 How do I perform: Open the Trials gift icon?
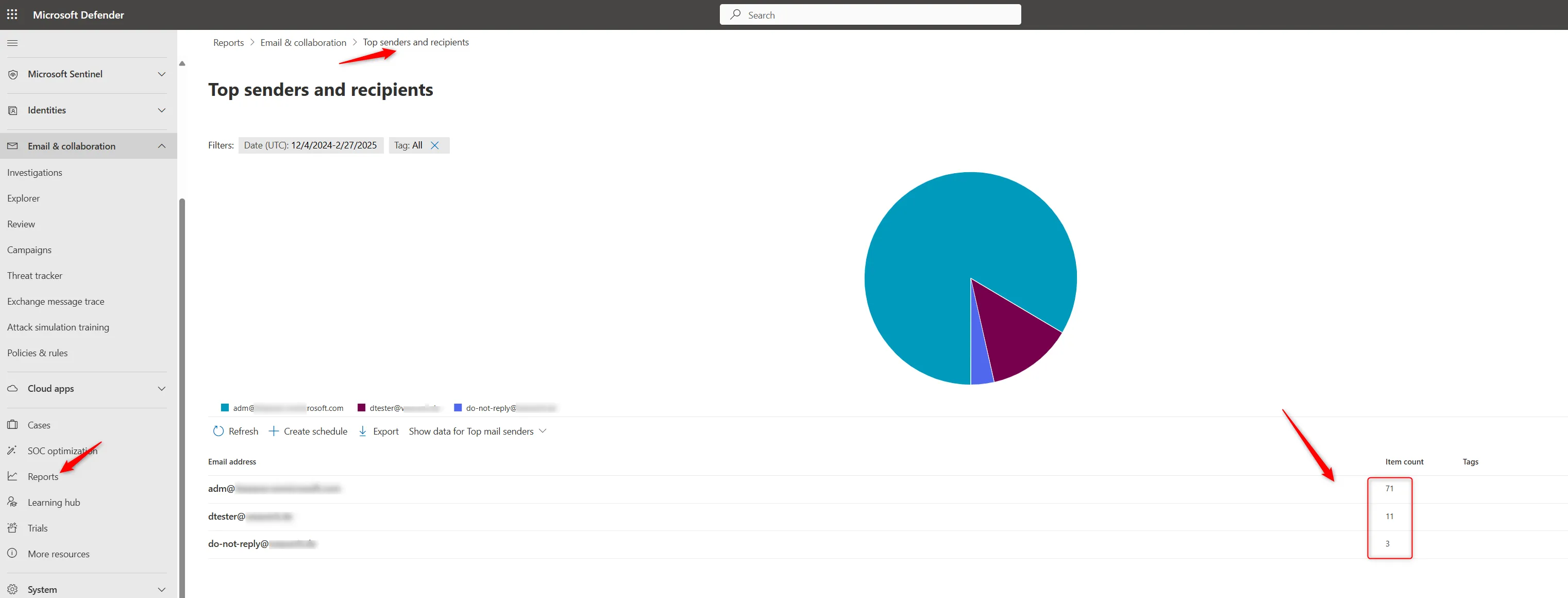12,528
